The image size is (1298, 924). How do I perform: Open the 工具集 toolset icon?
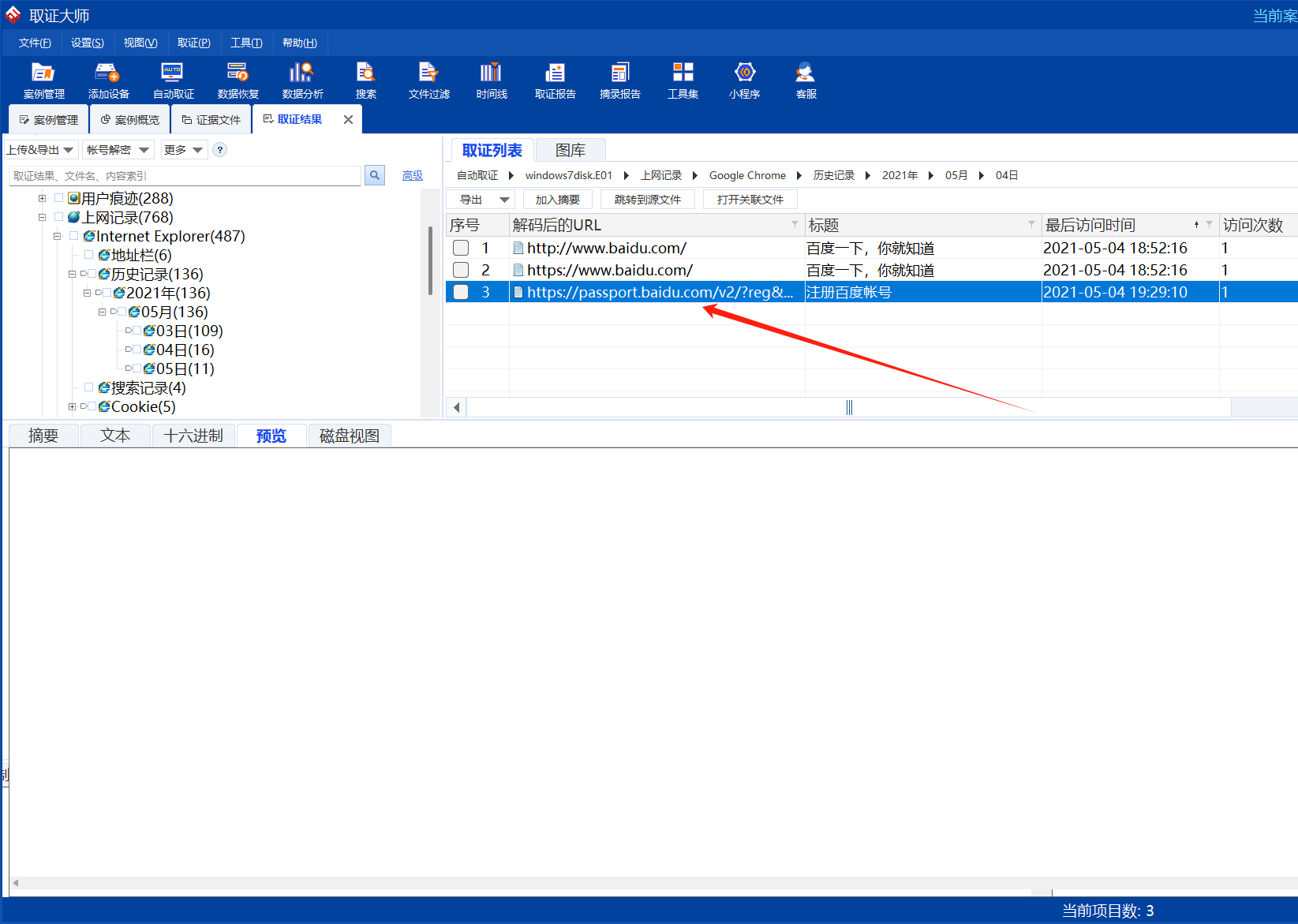[x=683, y=80]
